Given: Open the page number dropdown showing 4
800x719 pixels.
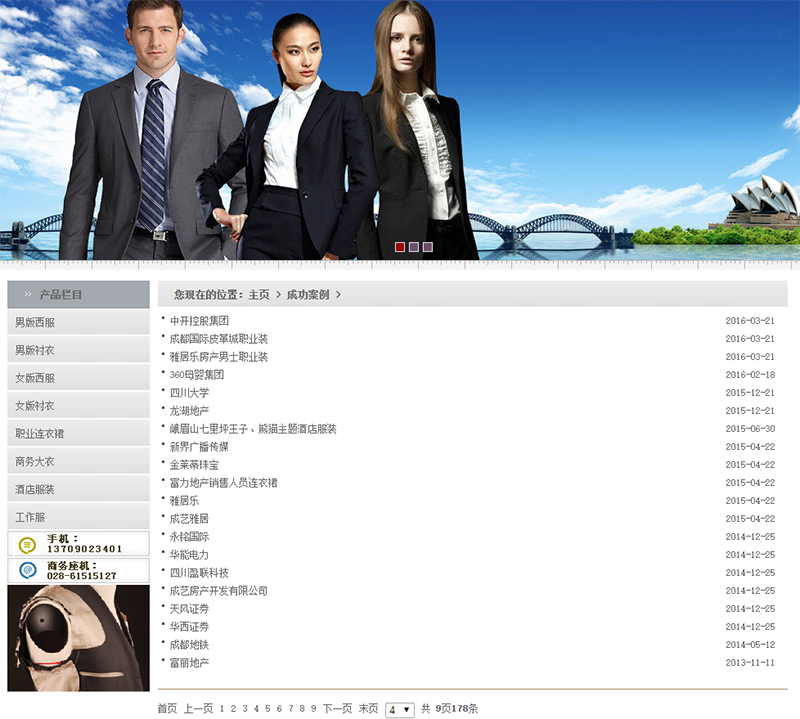Looking at the screenshot, I should [399, 709].
